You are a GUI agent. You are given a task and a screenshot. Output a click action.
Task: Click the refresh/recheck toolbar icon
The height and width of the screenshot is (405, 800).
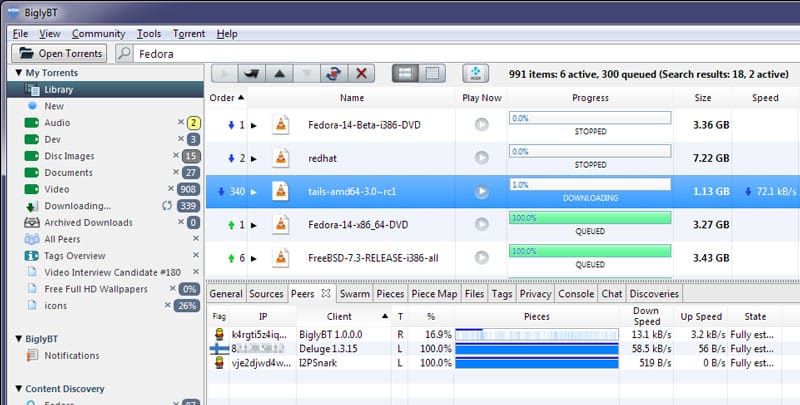pyautogui.click(x=334, y=73)
